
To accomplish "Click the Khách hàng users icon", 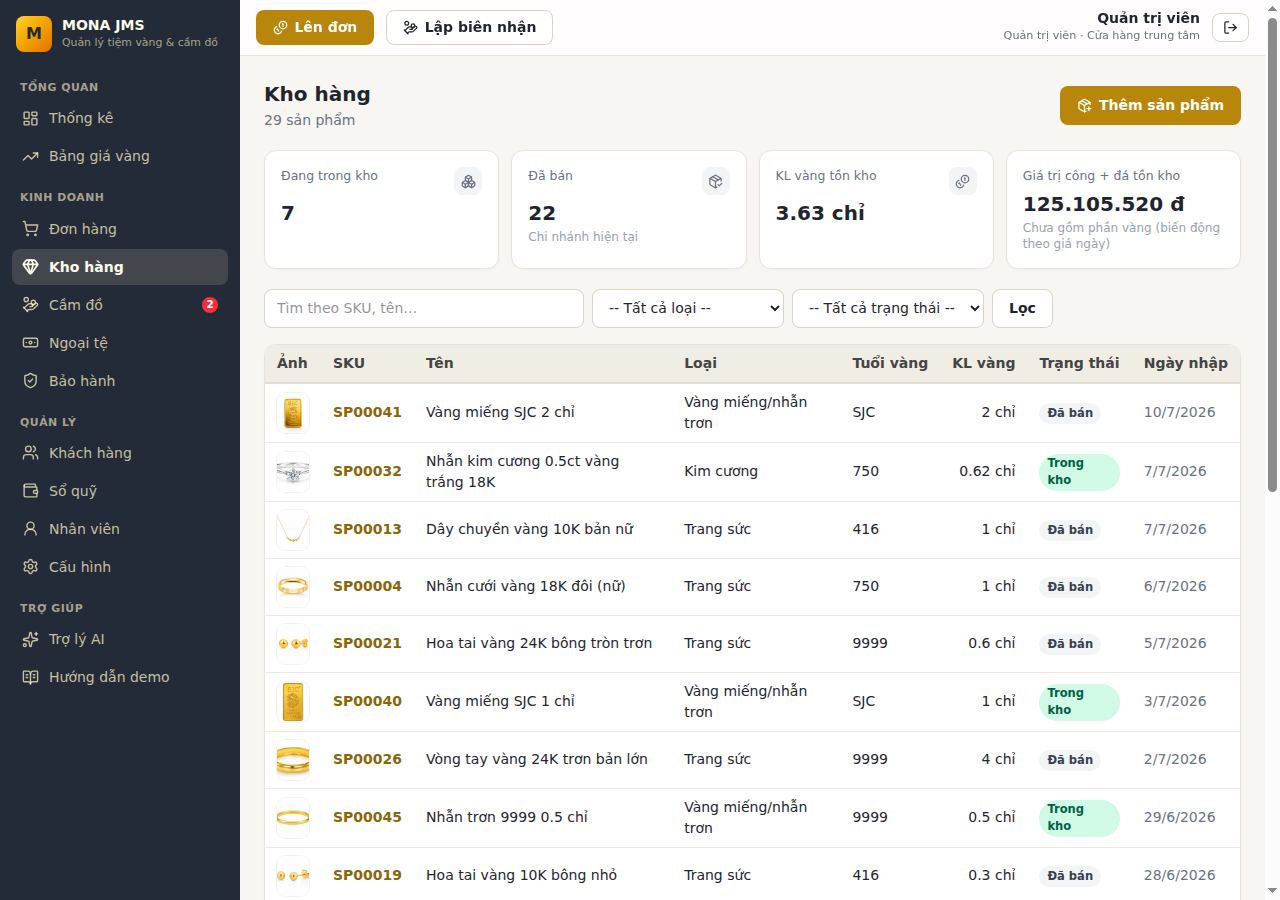I will coord(31,453).
